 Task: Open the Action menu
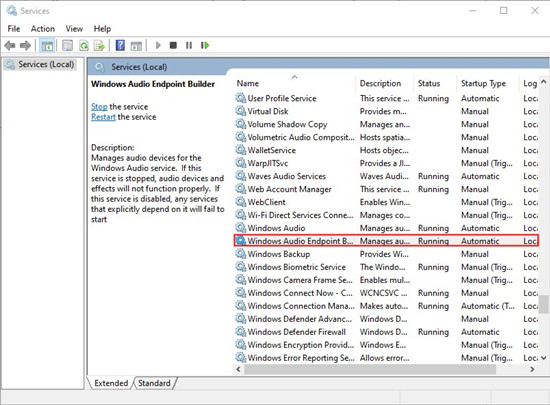pos(43,29)
